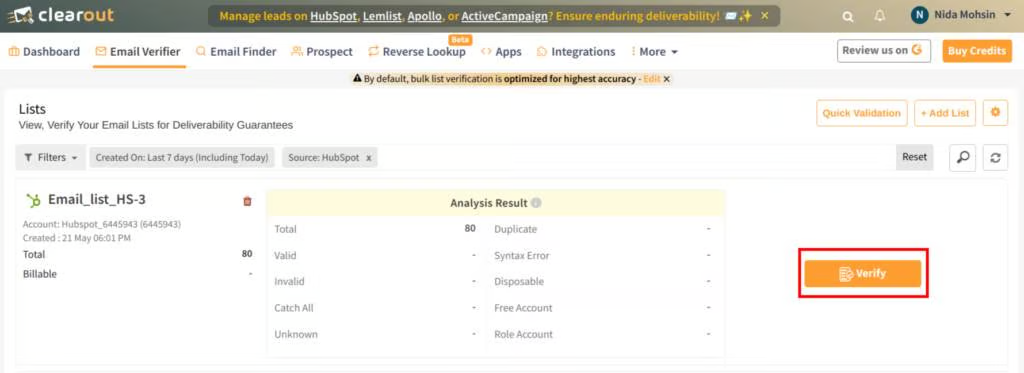The width and height of the screenshot is (1024, 373).
Task: Click the Valid row in Analysis Result
Action: tap(375, 255)
